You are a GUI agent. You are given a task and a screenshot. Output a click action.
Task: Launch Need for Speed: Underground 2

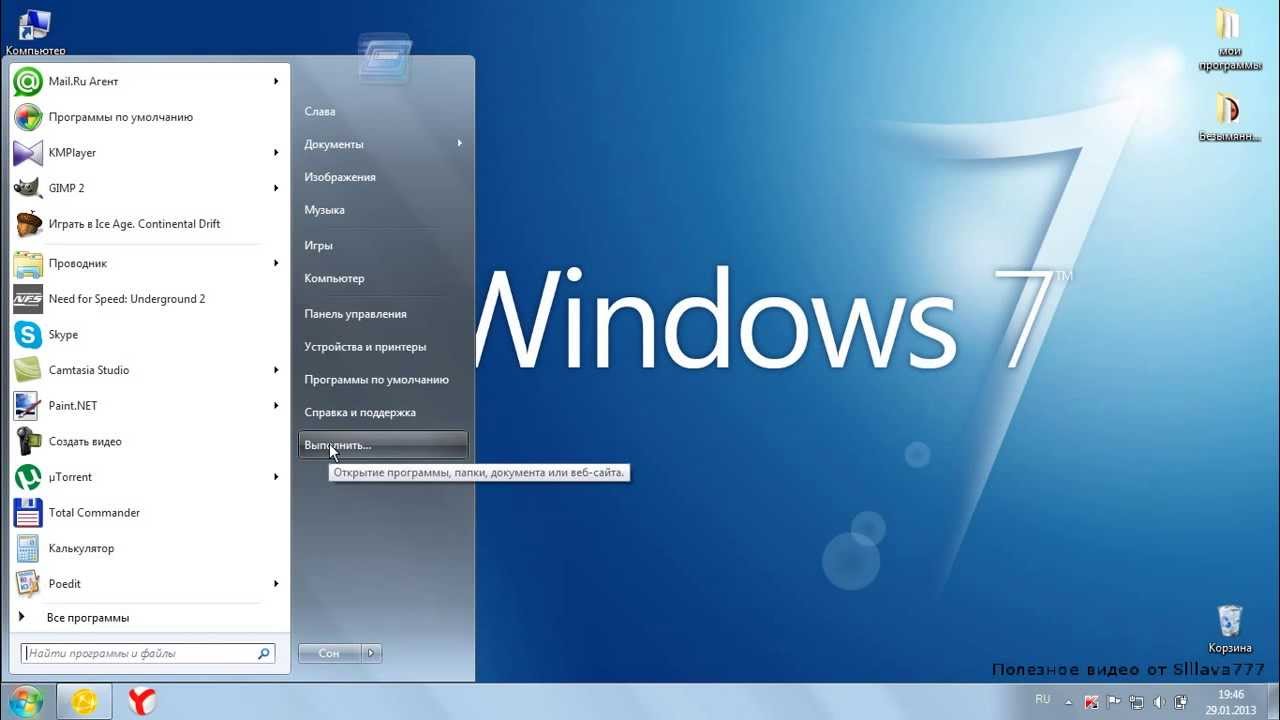[x=148, y=299]
